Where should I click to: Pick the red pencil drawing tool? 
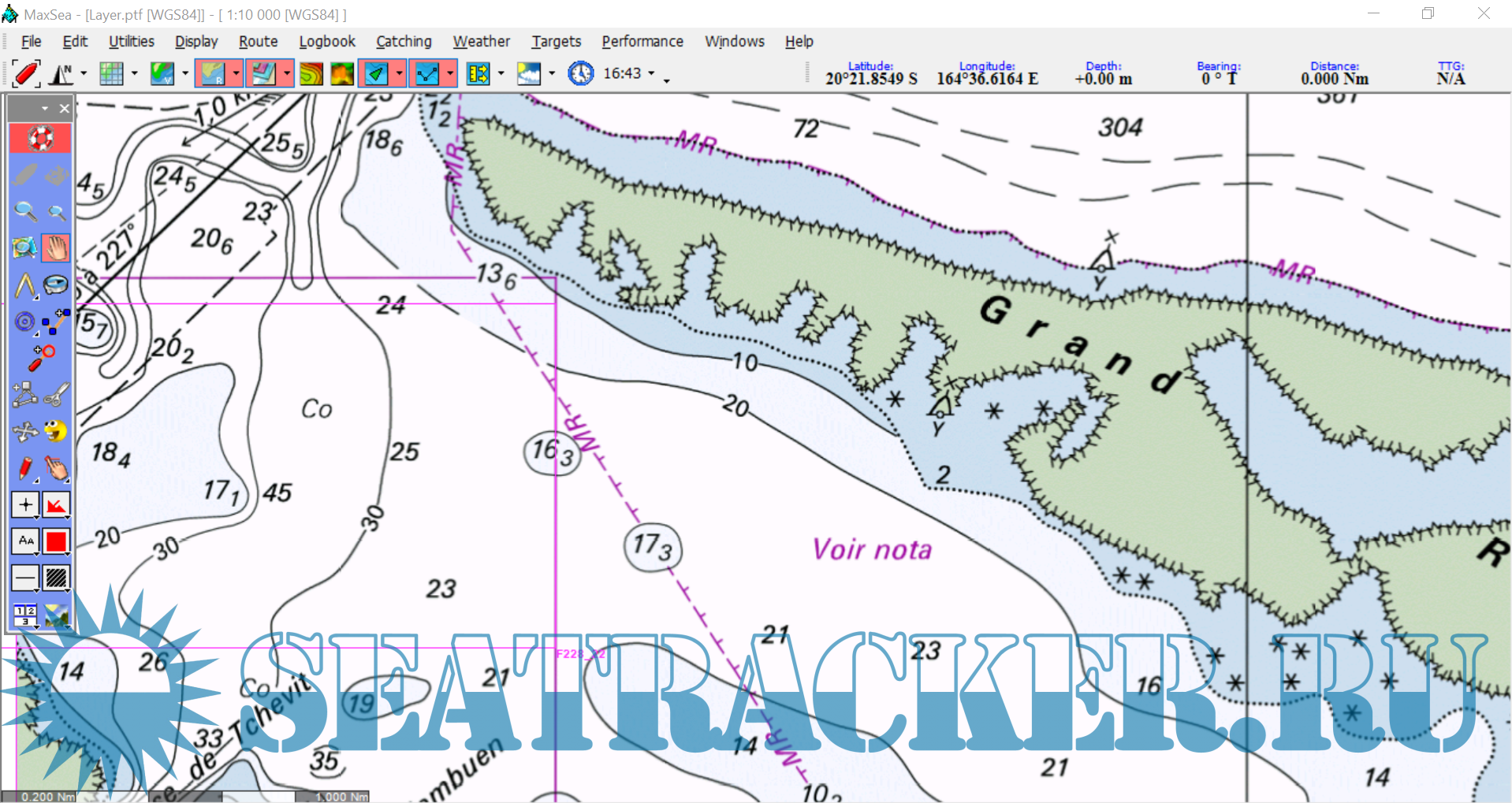(x=25, y=468)
